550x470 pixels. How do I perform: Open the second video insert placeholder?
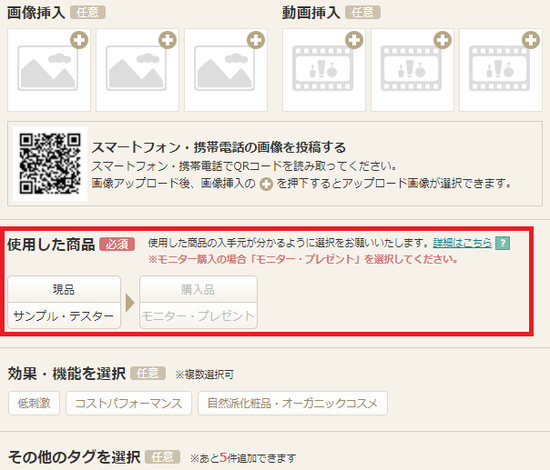tap(412, 70)
